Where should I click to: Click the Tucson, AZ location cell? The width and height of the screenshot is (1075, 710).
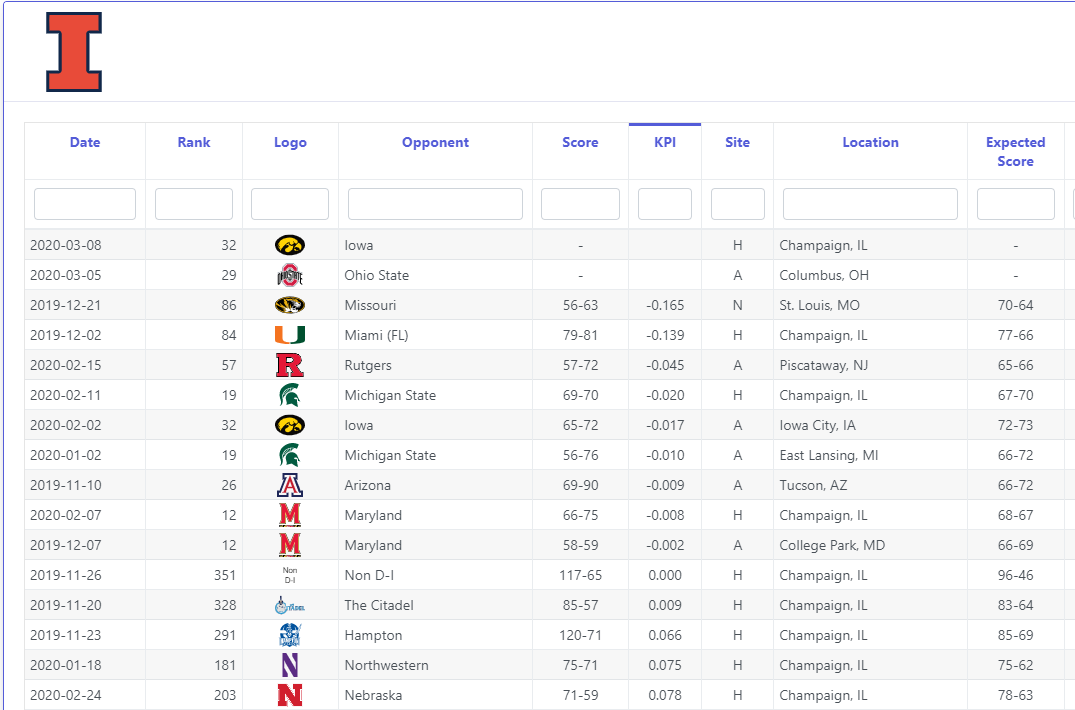point(871,485)
